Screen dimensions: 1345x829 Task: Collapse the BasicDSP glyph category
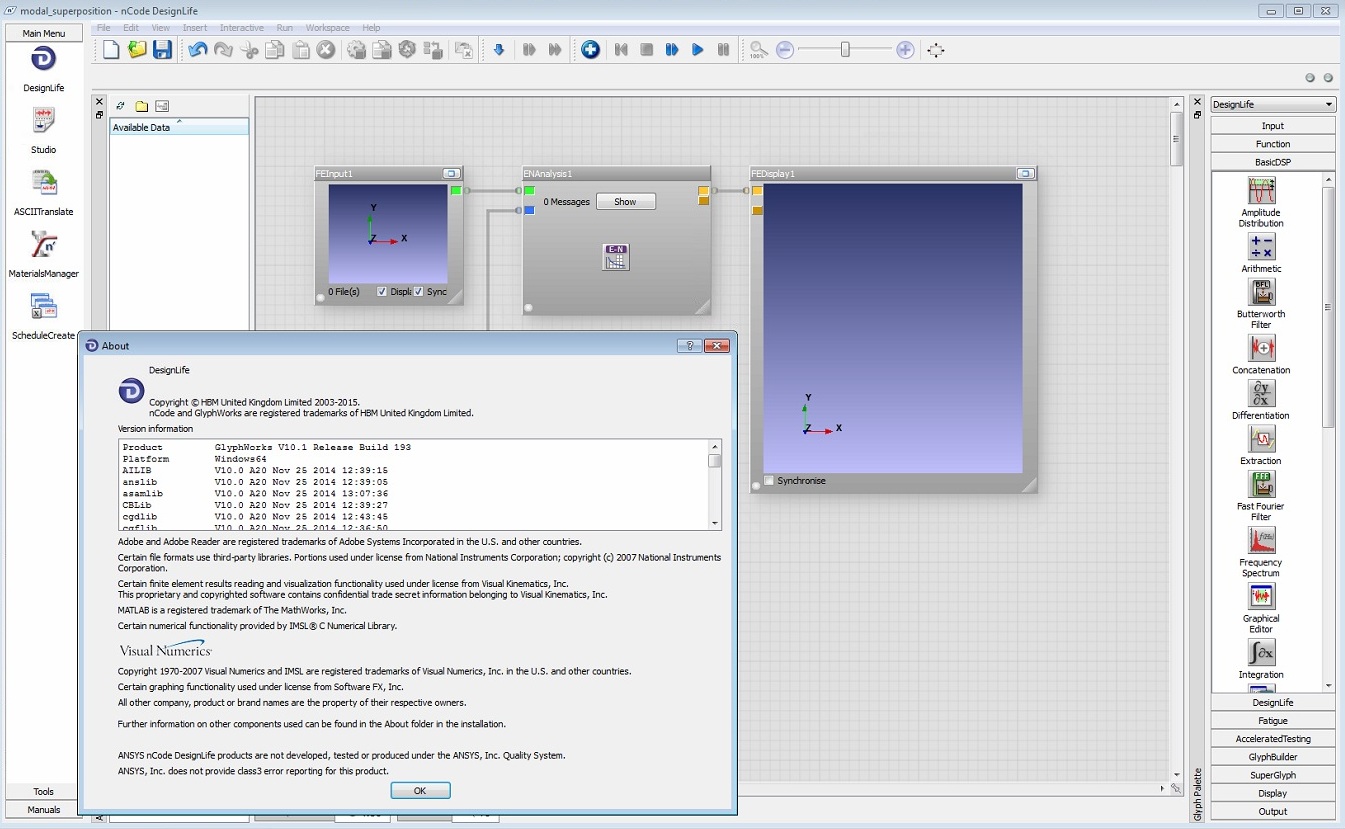(x=1273, y=162)
